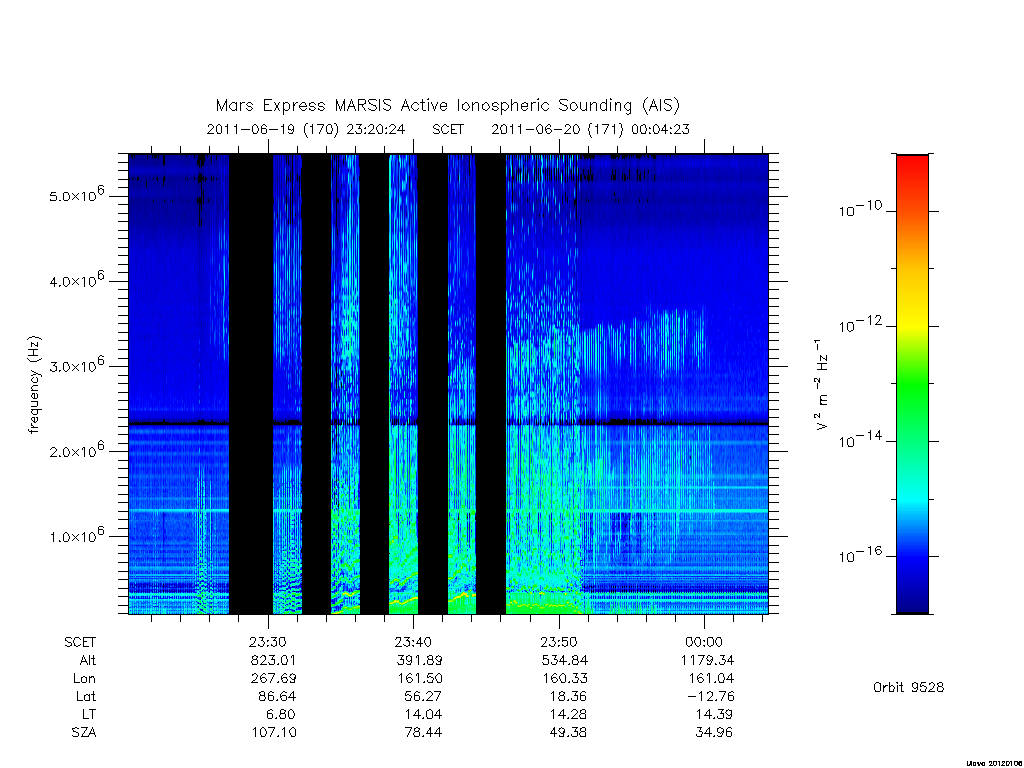The height and width of the screenshot is (768, 1024).
Task: Click altitude value 534.84
Action: tap(565, 660)
